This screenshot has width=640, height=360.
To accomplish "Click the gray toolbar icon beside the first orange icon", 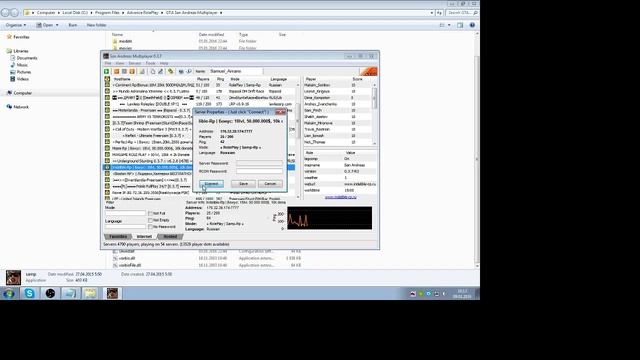I will [x=124, y=71].
